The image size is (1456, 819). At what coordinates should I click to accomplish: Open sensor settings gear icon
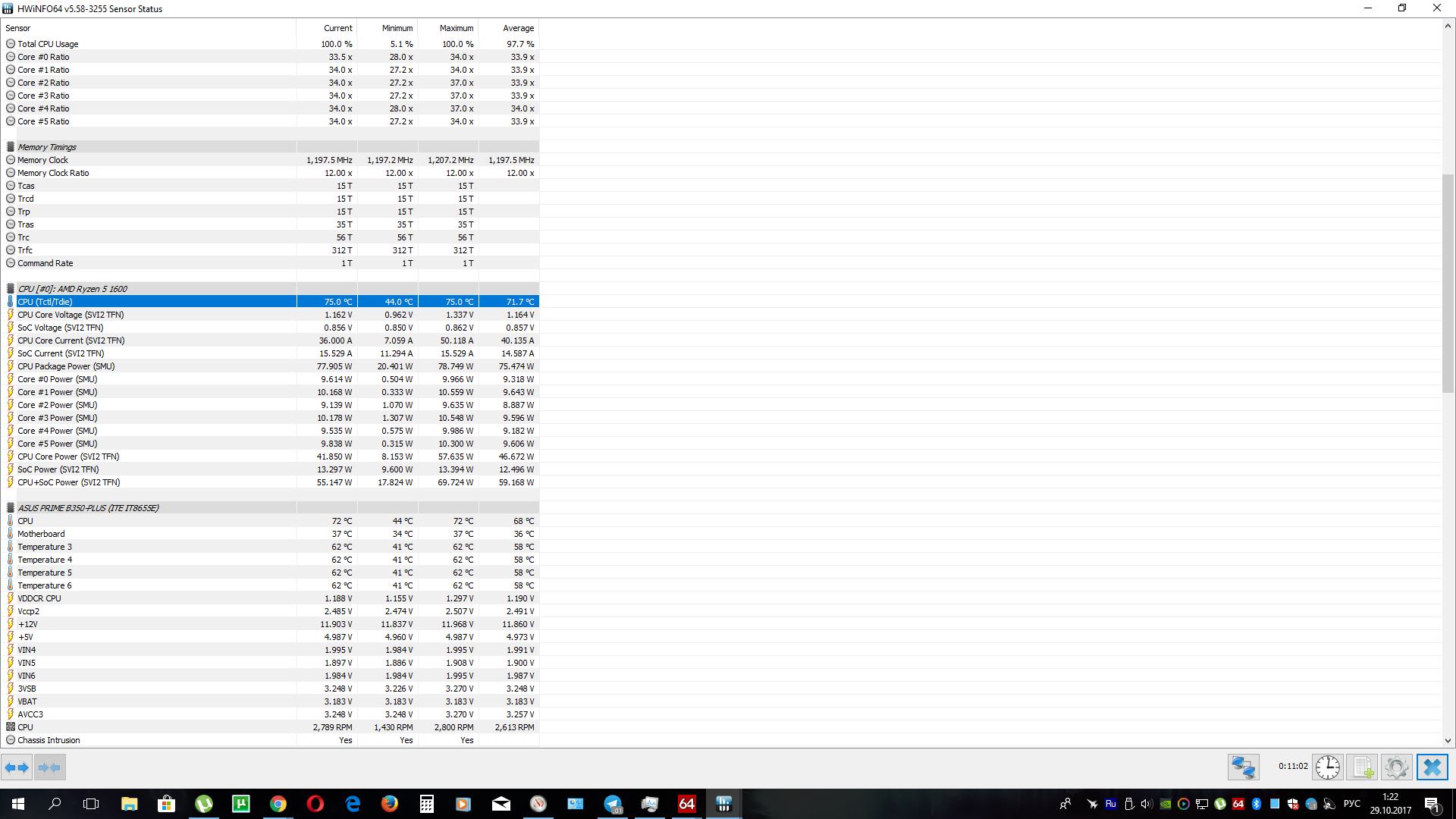[1396, 767]
